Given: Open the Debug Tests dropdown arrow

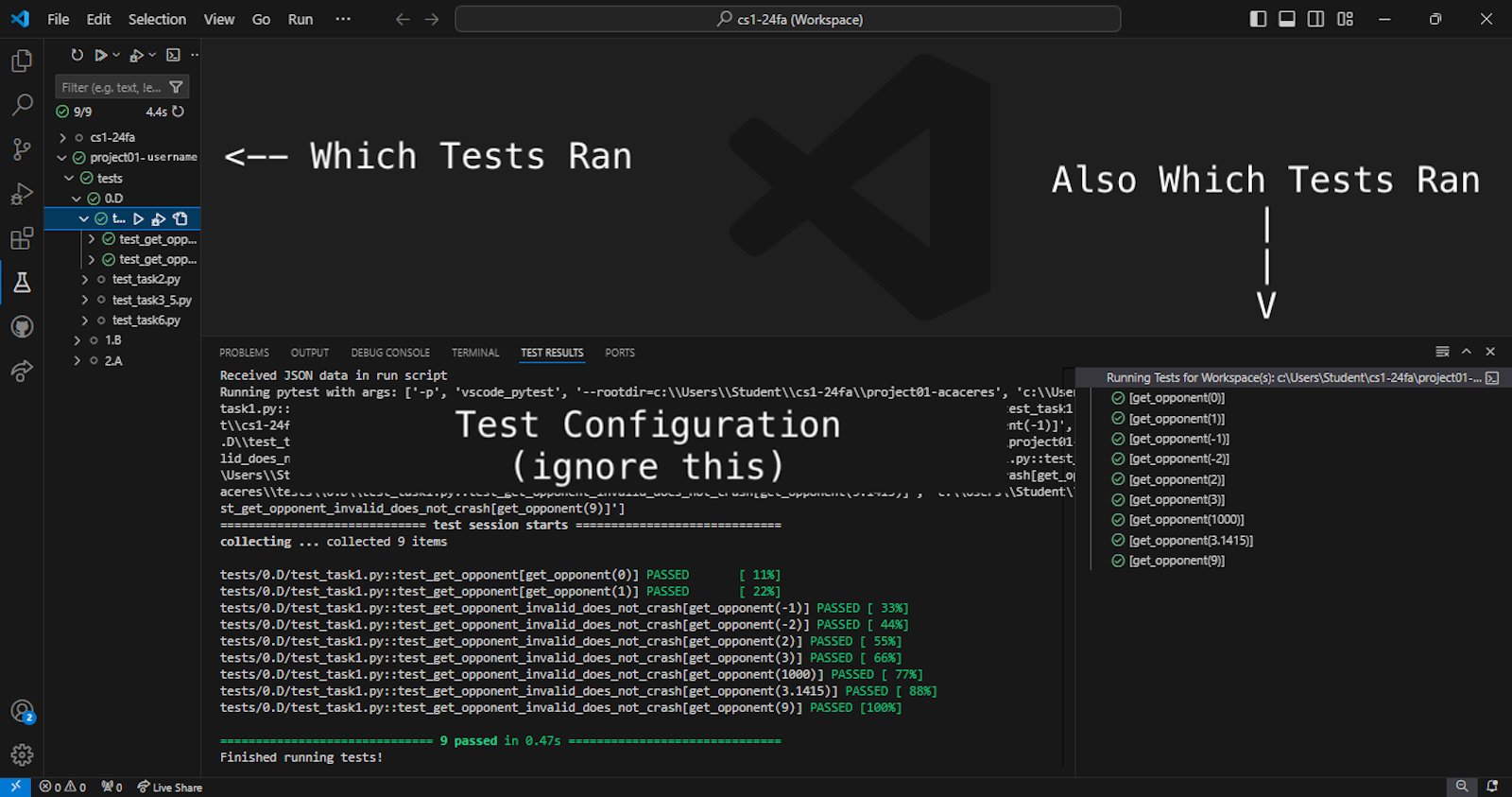Looking at the screenshot, I should pos(152,56).
